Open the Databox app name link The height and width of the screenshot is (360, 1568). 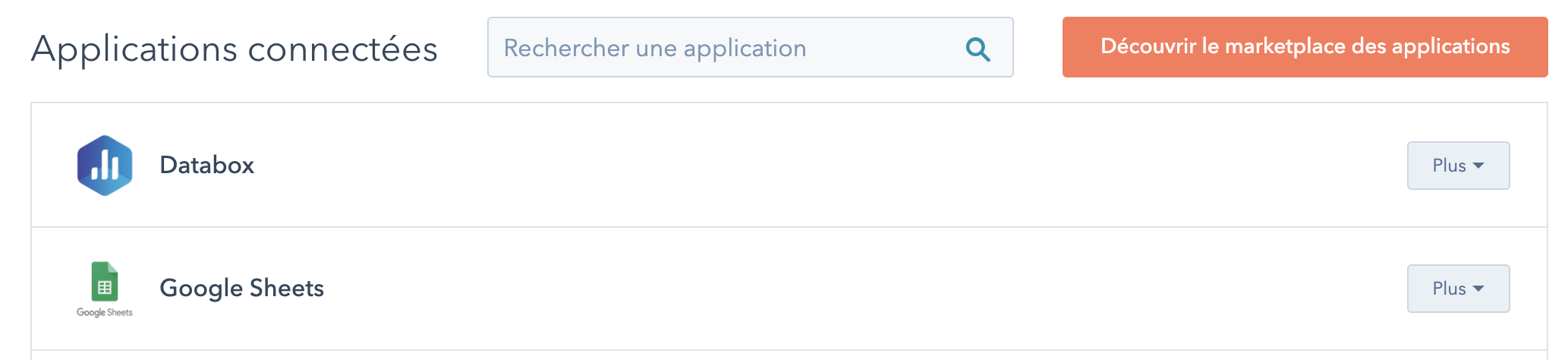click(206, 165)
